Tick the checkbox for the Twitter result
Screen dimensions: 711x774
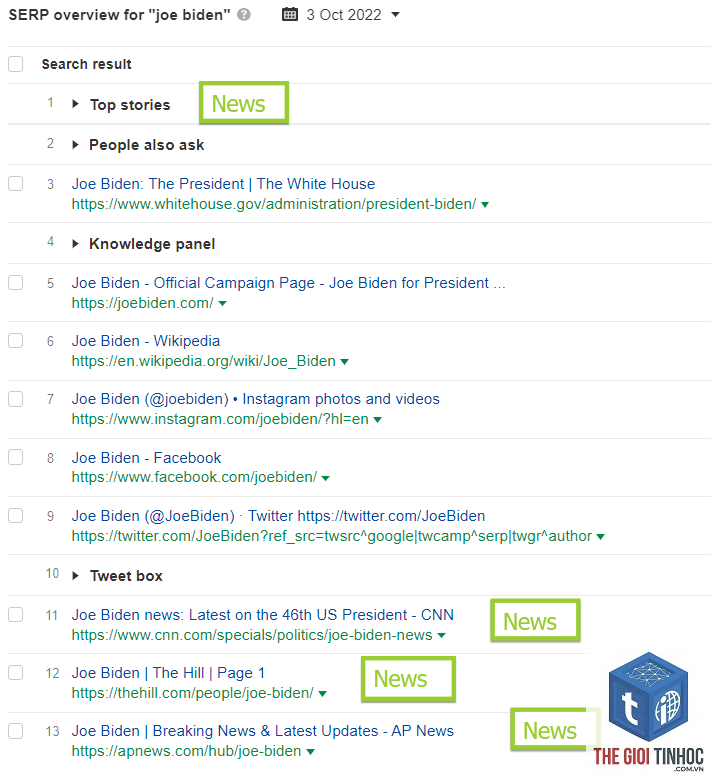[16, 515]
